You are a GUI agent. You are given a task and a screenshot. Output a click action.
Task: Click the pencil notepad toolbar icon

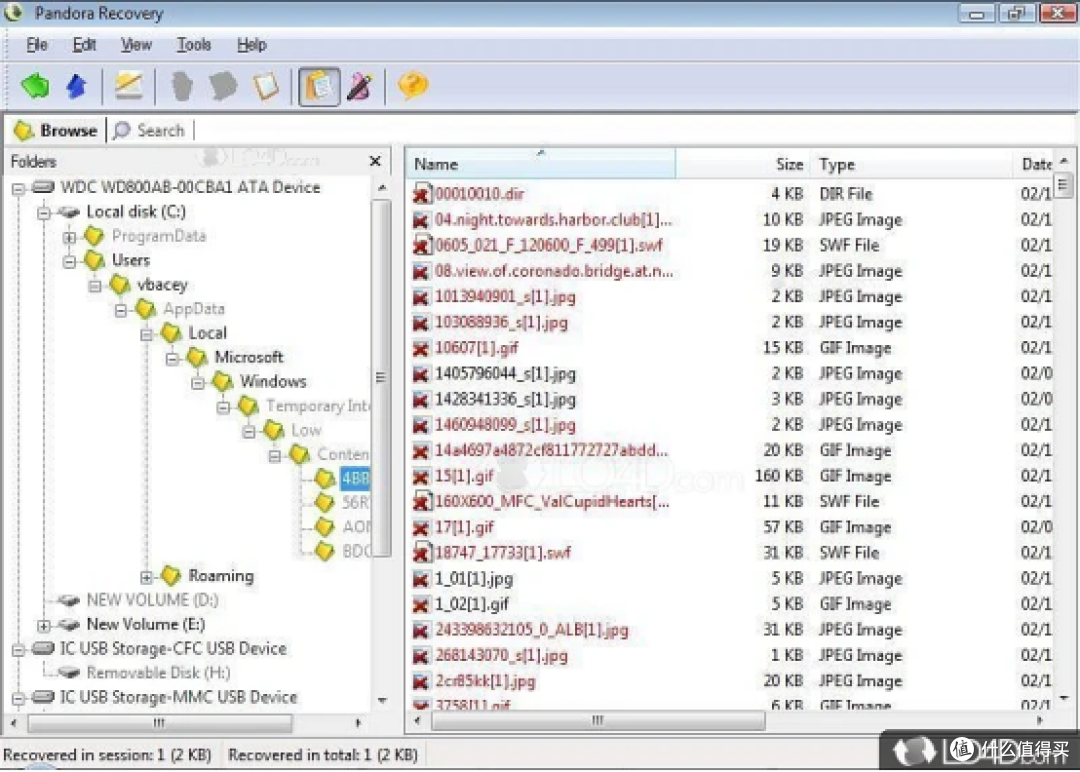[129, 85]
